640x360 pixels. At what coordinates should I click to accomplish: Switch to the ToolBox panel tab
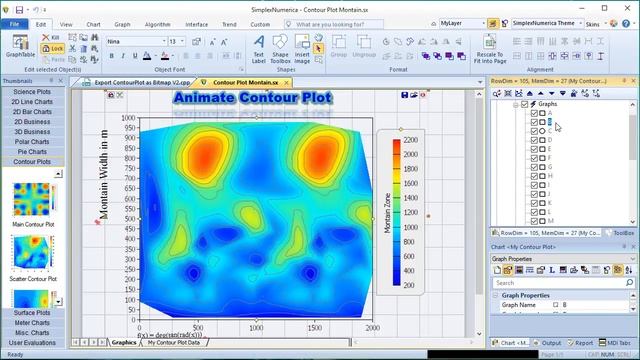pyautogui.click(x=620, y=233)
